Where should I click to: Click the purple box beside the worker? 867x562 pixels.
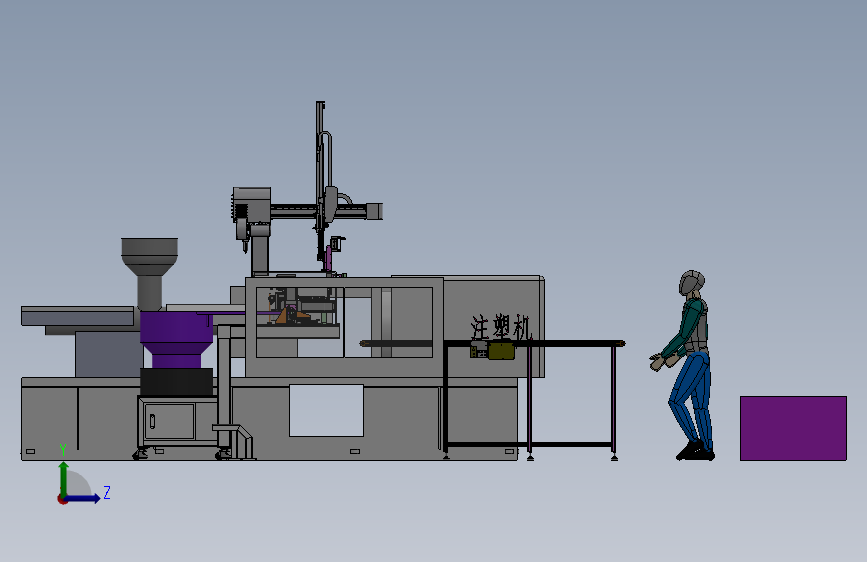tap(793, 428)
